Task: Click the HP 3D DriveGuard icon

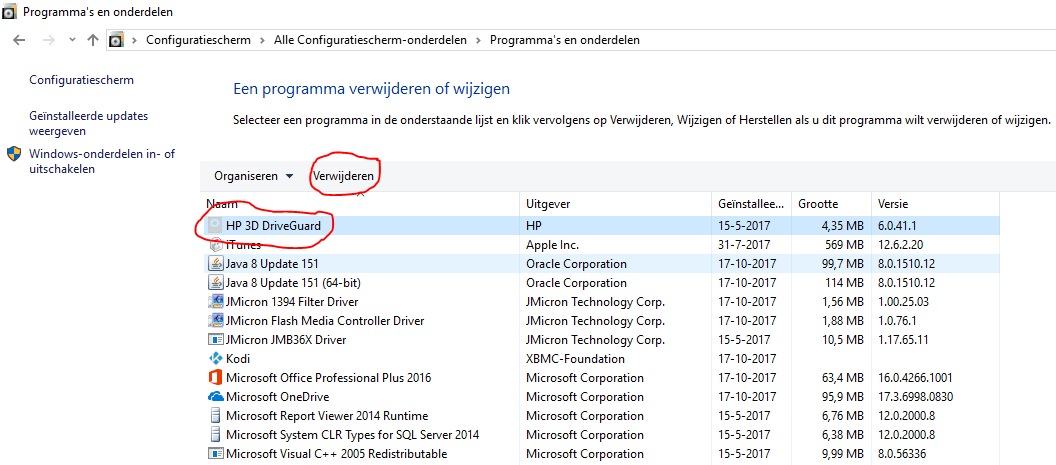Action: click(x=215, y=226)
